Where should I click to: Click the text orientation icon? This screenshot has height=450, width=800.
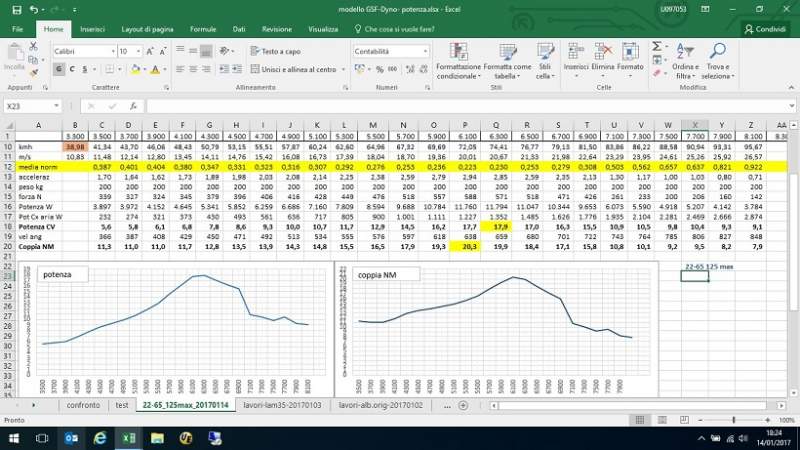[x=224, y=51]
